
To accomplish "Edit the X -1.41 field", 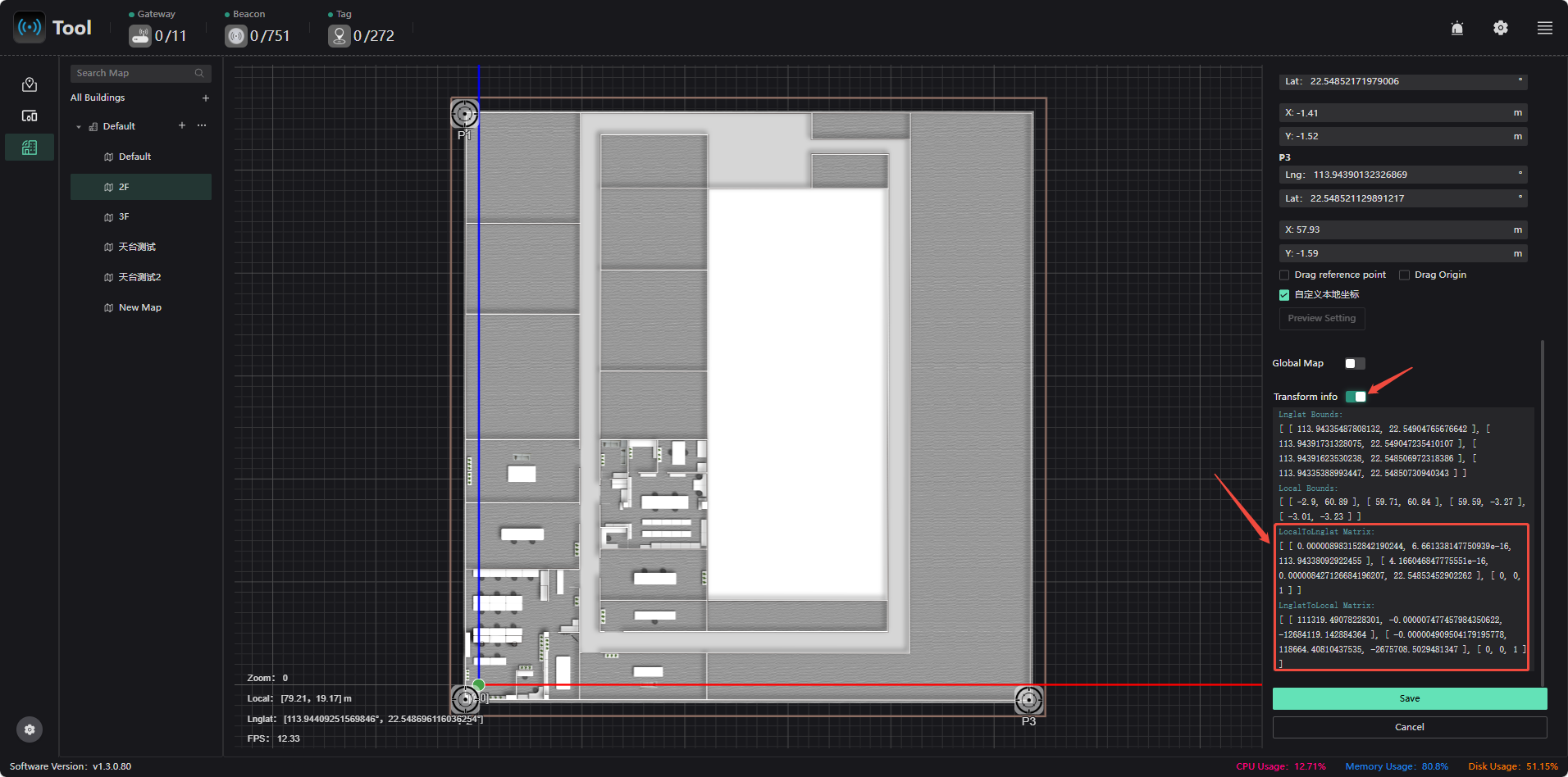I will (x=1403, y=113).
